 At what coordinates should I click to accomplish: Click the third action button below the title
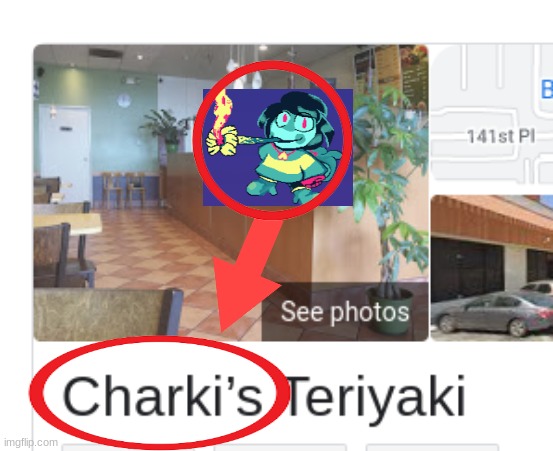coord(432,447)
